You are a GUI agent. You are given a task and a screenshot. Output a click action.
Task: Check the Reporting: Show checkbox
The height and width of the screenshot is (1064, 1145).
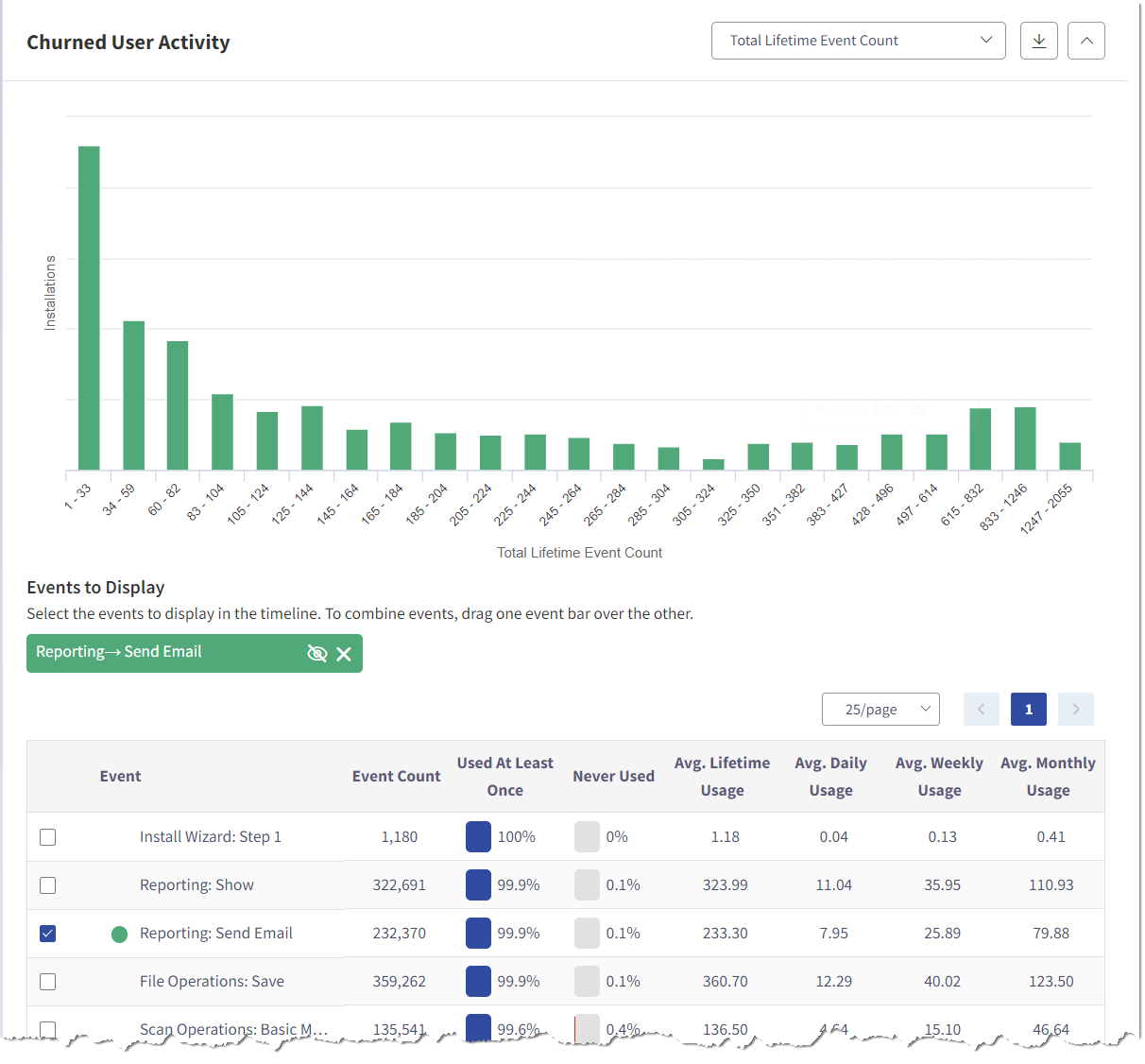[x=48, y=885]
